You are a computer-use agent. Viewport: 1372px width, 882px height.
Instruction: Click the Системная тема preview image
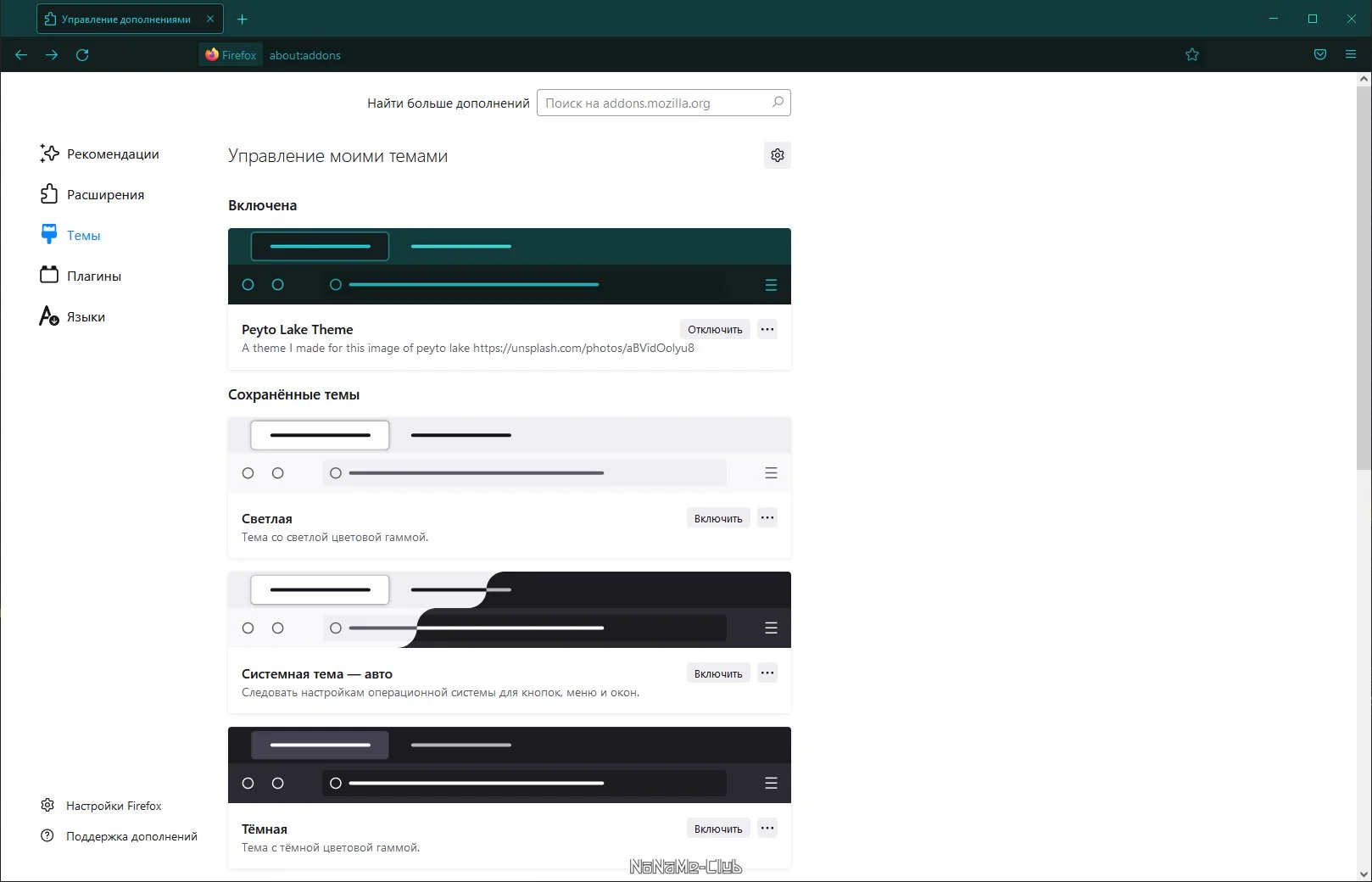510,610
